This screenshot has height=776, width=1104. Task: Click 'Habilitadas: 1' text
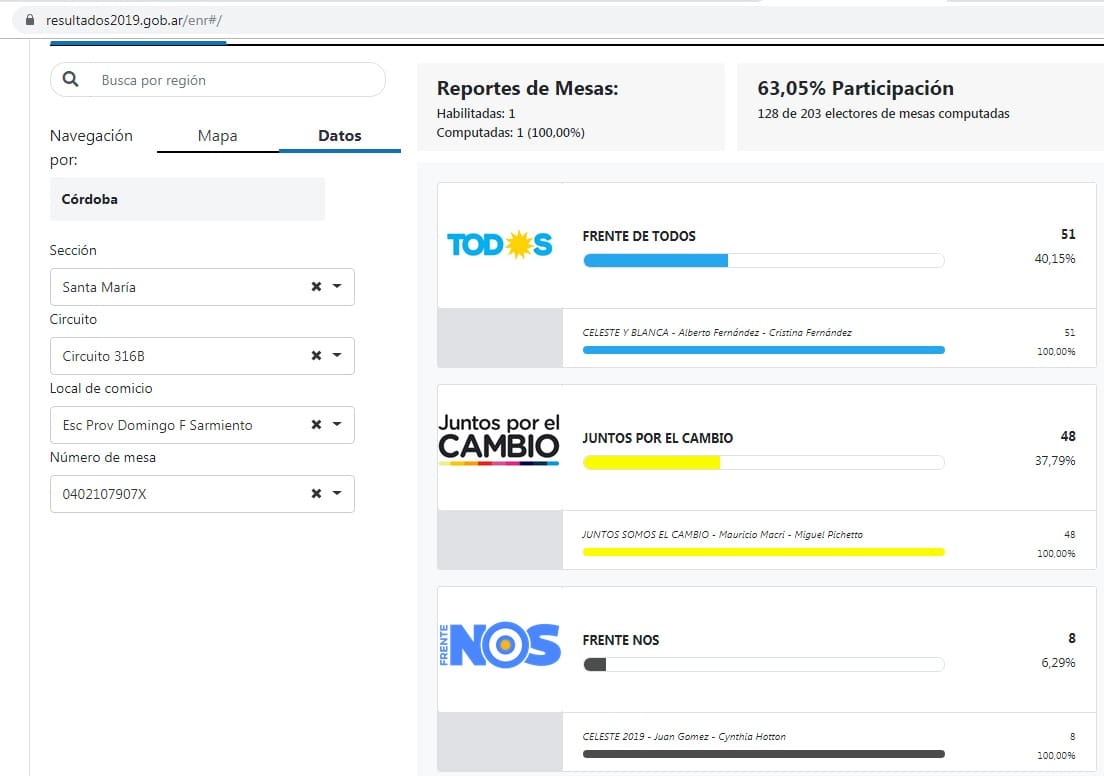point(476,113)
